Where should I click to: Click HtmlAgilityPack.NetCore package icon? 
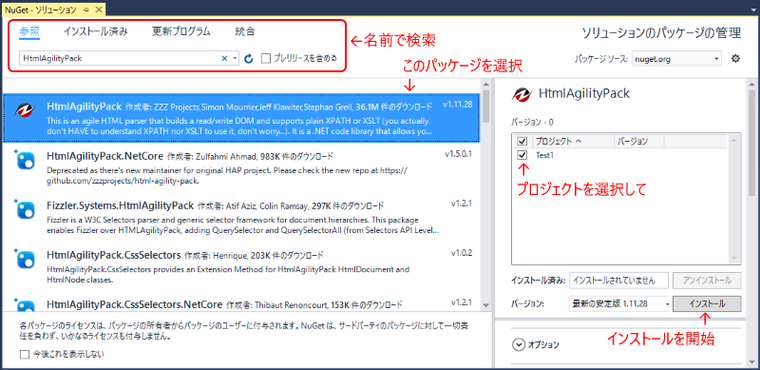click(24, 161)
